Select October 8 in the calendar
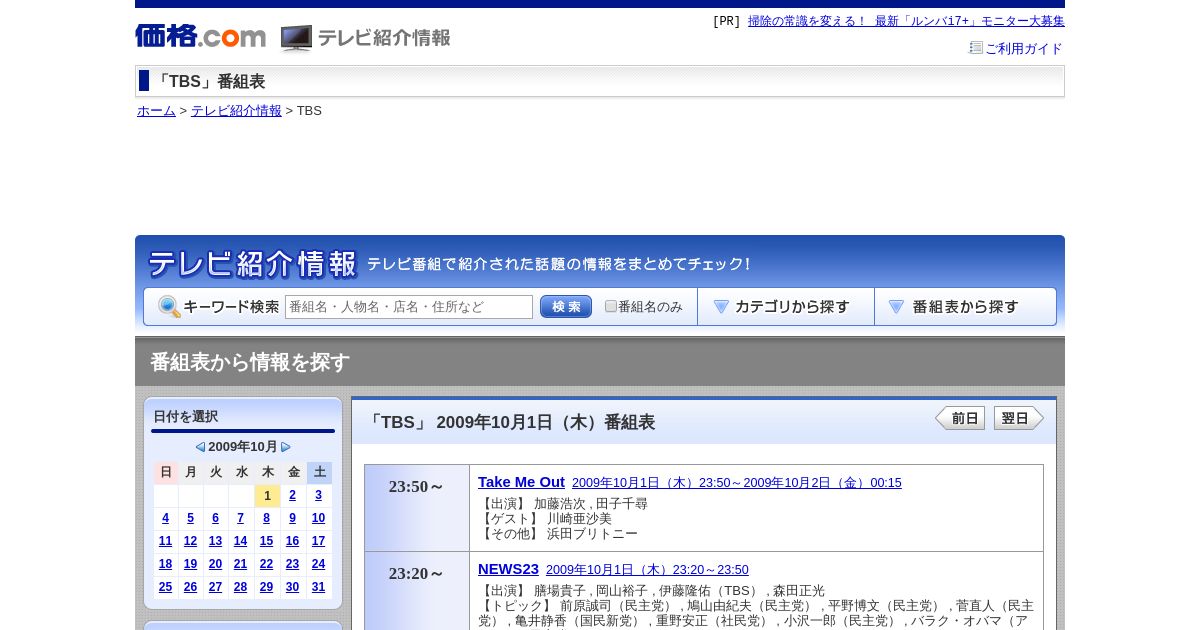This screenshot has width=1200, height=630. 267,518
